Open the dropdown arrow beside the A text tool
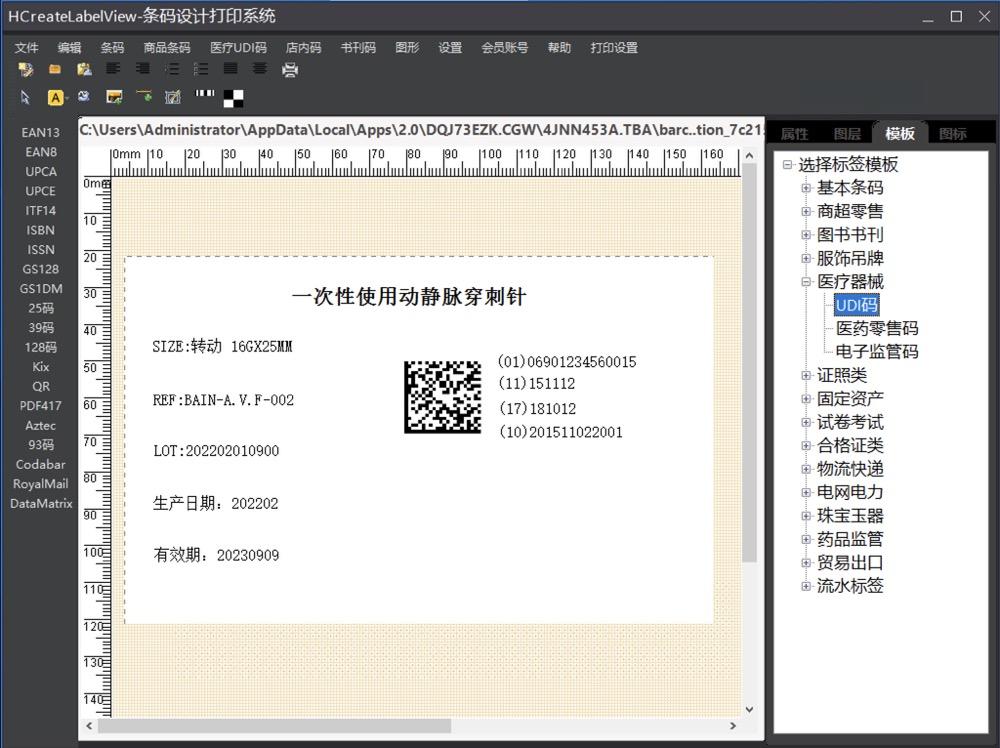The height and width of the screenshot is (748, 1000). click(x=66, y=98)
